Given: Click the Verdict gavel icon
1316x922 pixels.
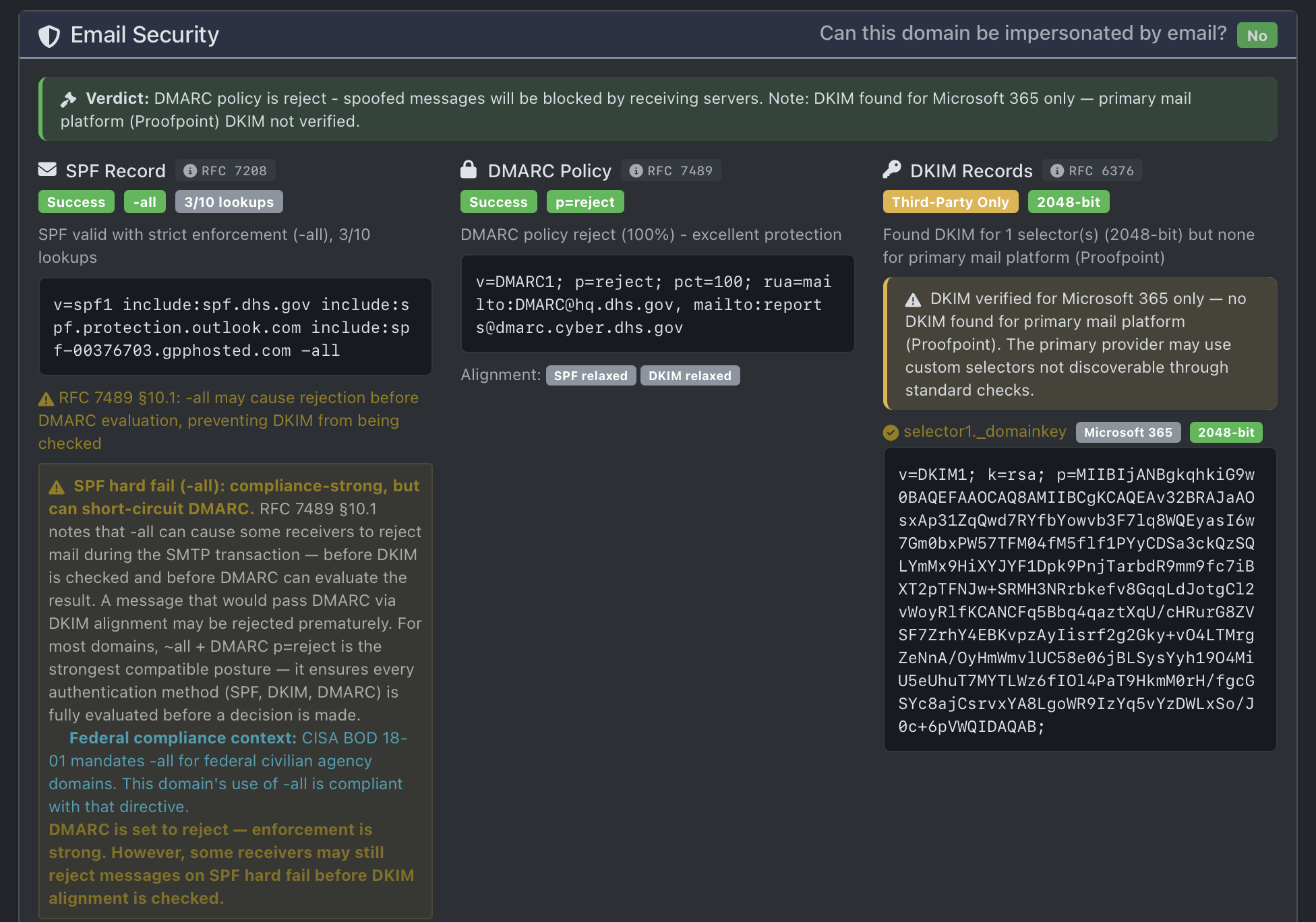Looking at the screenshot, I should [x=68, y=99].
